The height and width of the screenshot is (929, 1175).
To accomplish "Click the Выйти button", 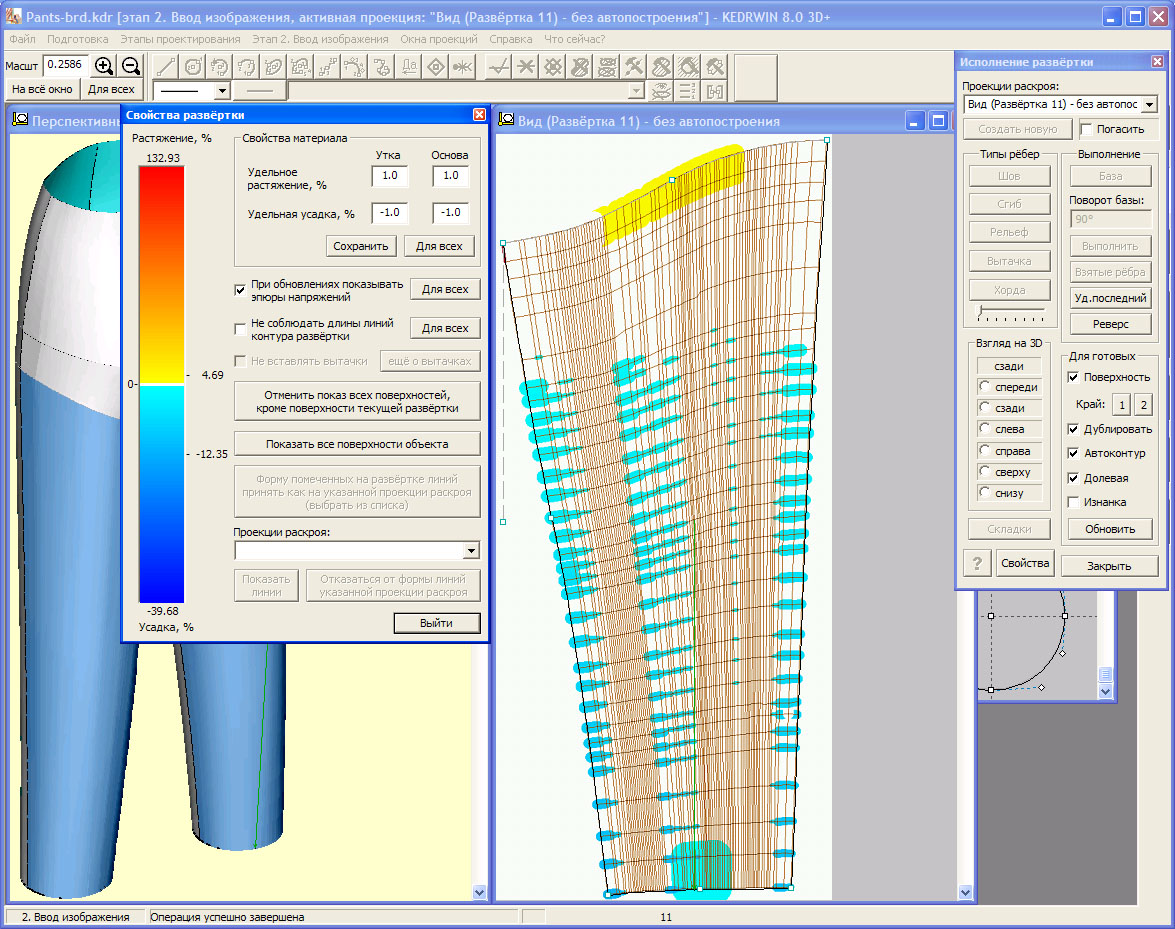I will point(437,623).
